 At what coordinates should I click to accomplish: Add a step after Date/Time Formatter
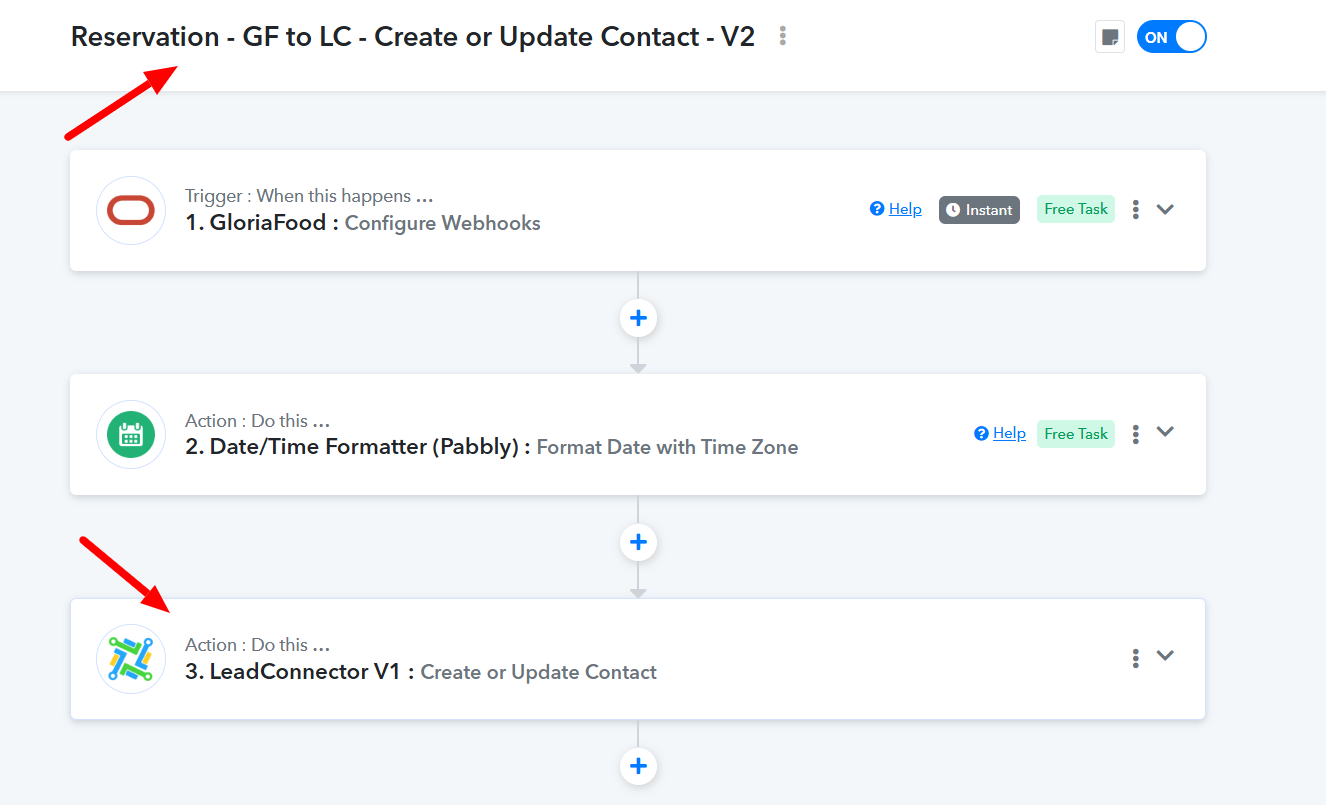638,542
